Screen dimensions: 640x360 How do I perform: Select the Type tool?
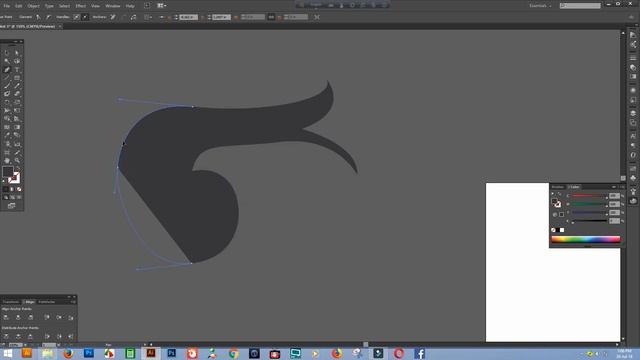pos(17,69)
